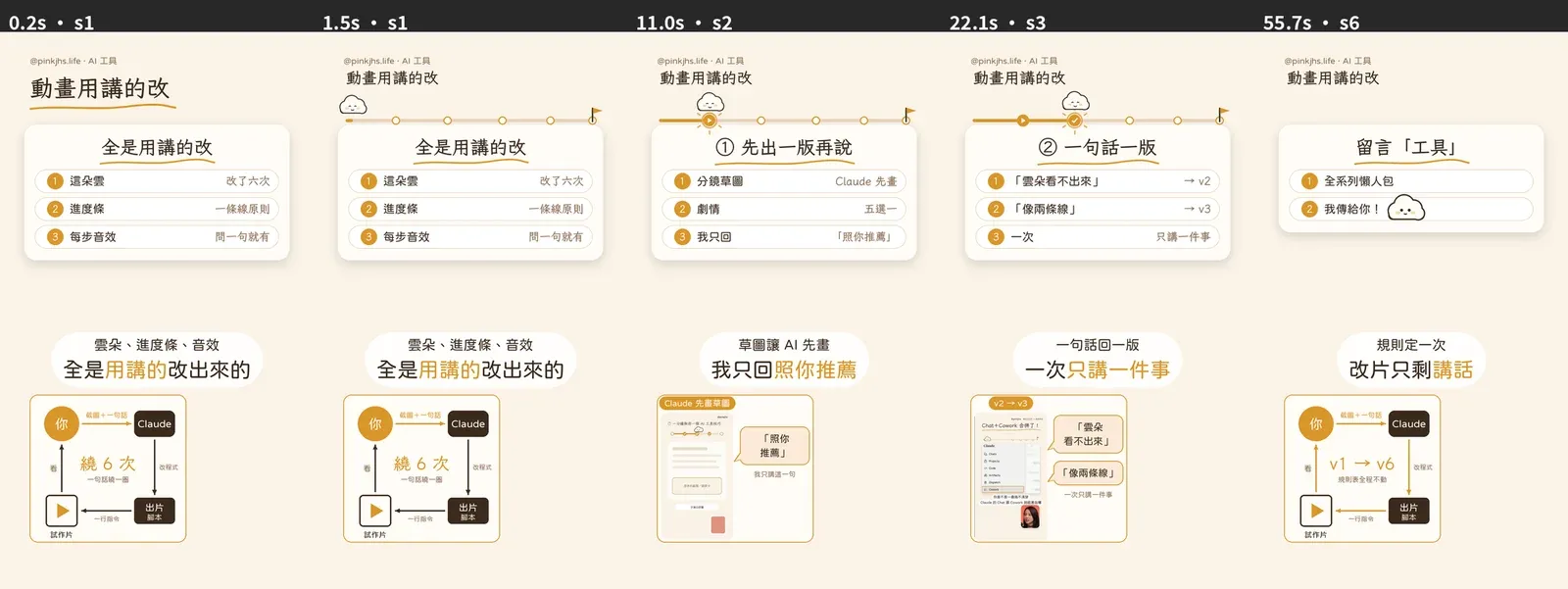Click the 出片 box in the 0.2s diagram
Screen dimensions: 1568x589
(x=154, y=511)
